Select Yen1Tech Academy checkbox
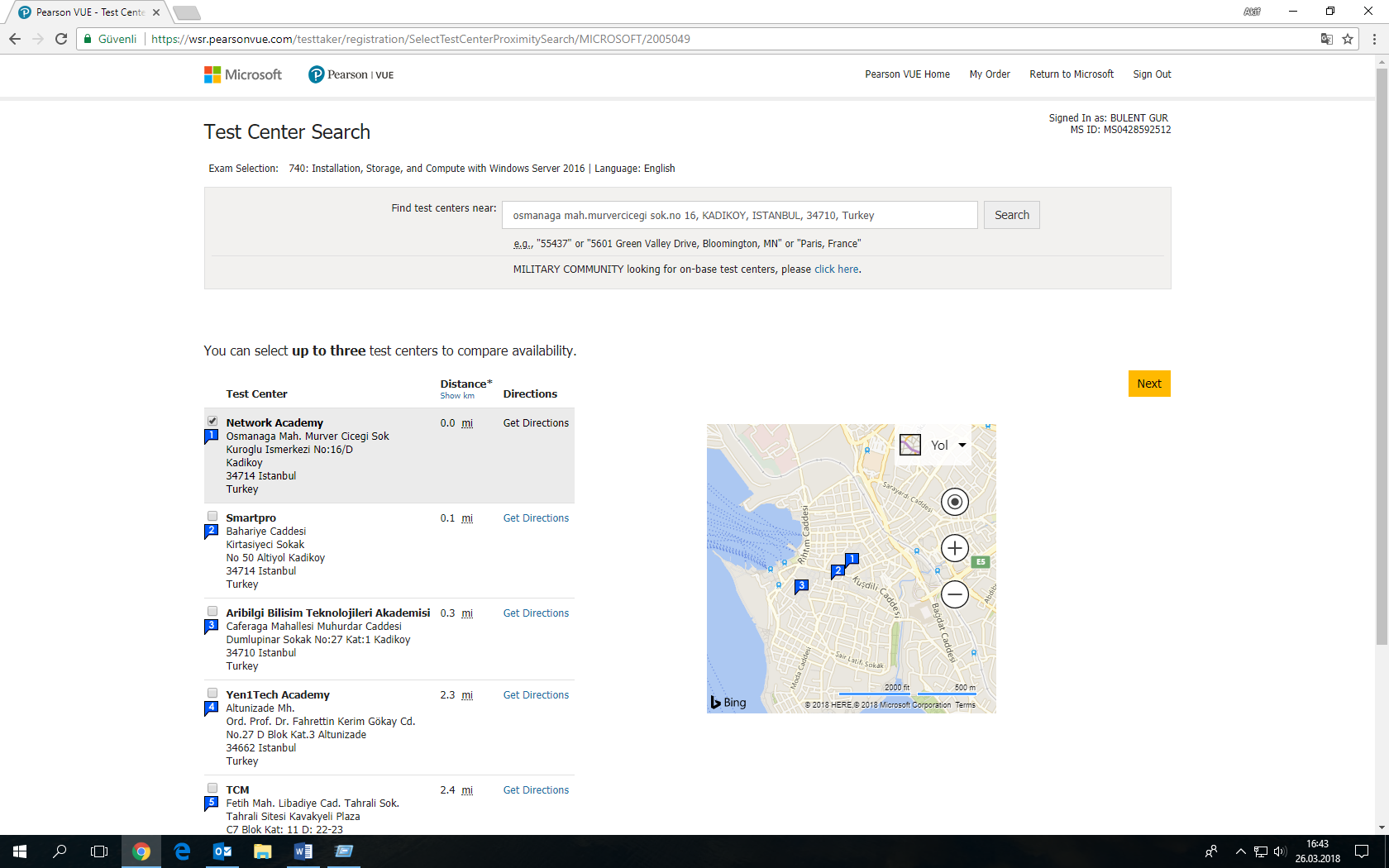The height and width of the screenshot is (868, 1389). point(212,694)
